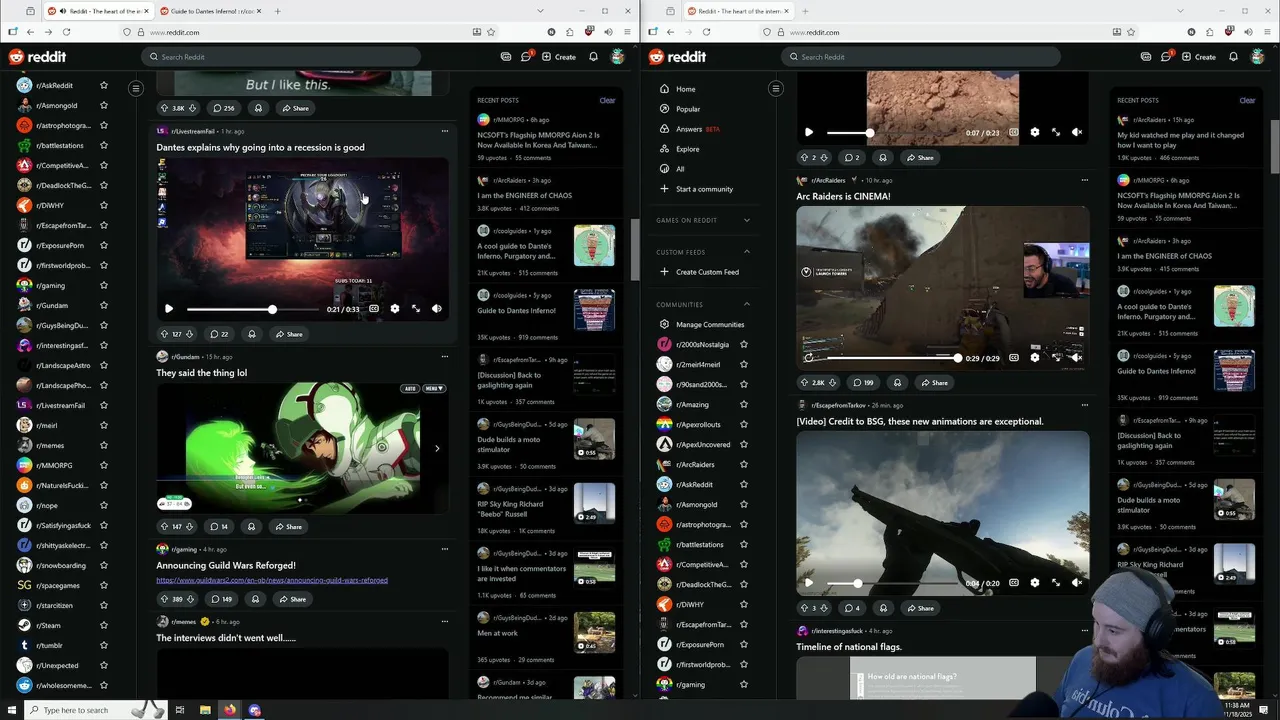
Task: Collapse GAMES ON REDDIT section
Action: coord(747,220)
